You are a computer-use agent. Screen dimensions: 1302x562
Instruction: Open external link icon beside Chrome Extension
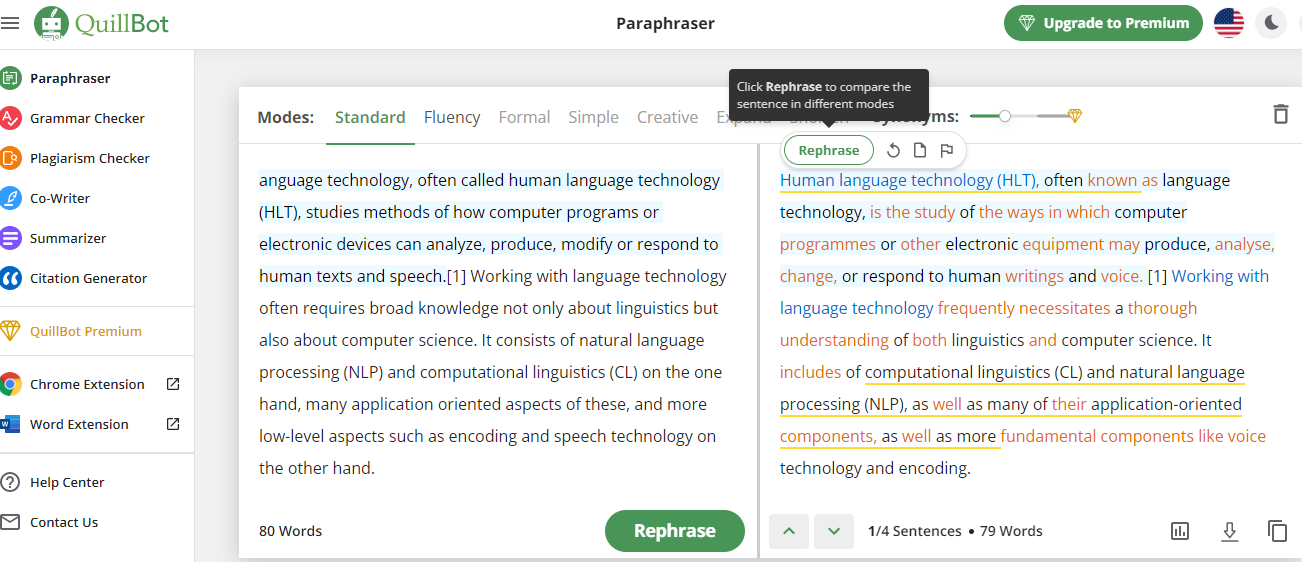[173, 384]
